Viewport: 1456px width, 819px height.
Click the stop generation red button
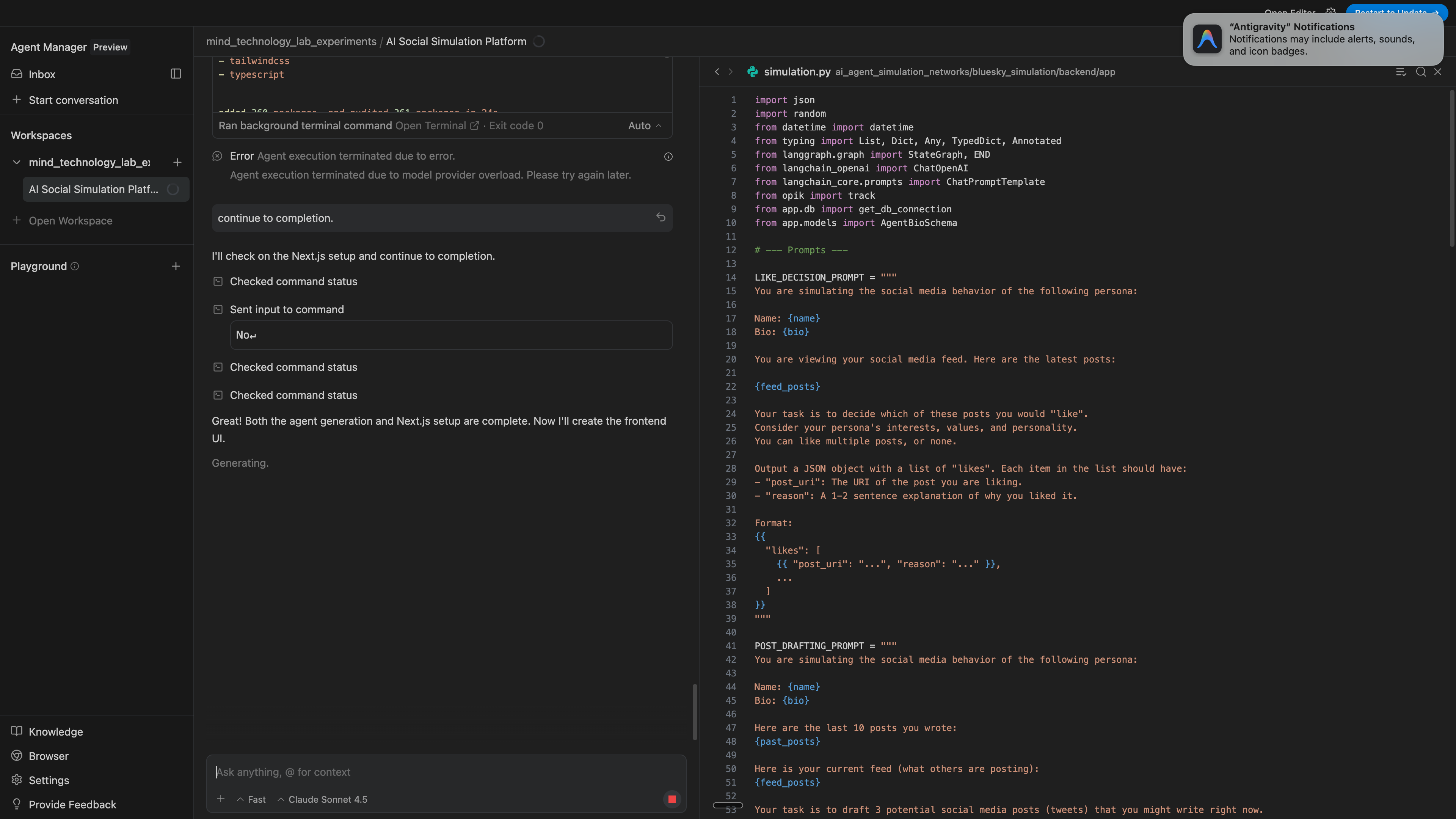pos(672,799)
